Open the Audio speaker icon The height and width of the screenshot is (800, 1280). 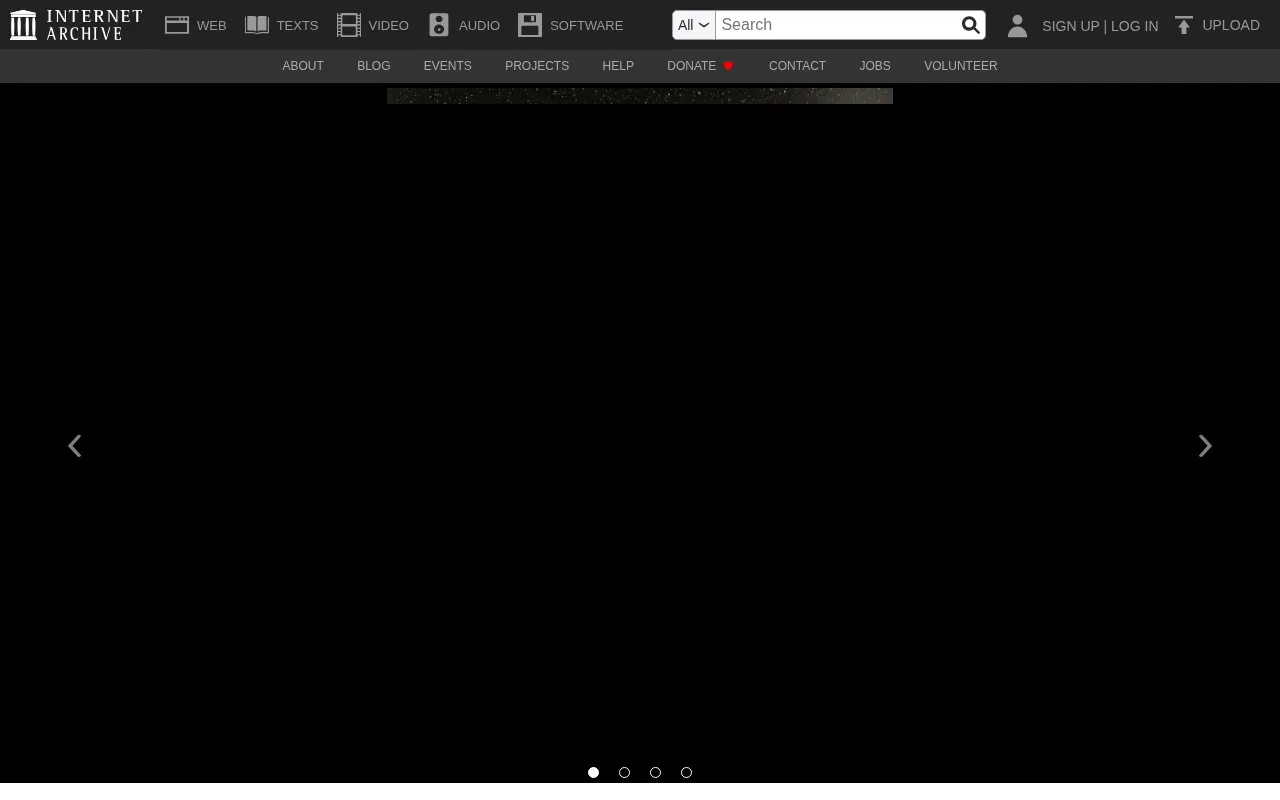[439, 25]
